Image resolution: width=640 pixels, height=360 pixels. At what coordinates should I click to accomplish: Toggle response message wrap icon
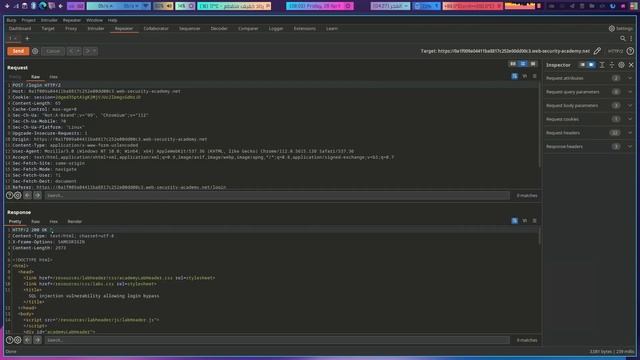[514, 221]
